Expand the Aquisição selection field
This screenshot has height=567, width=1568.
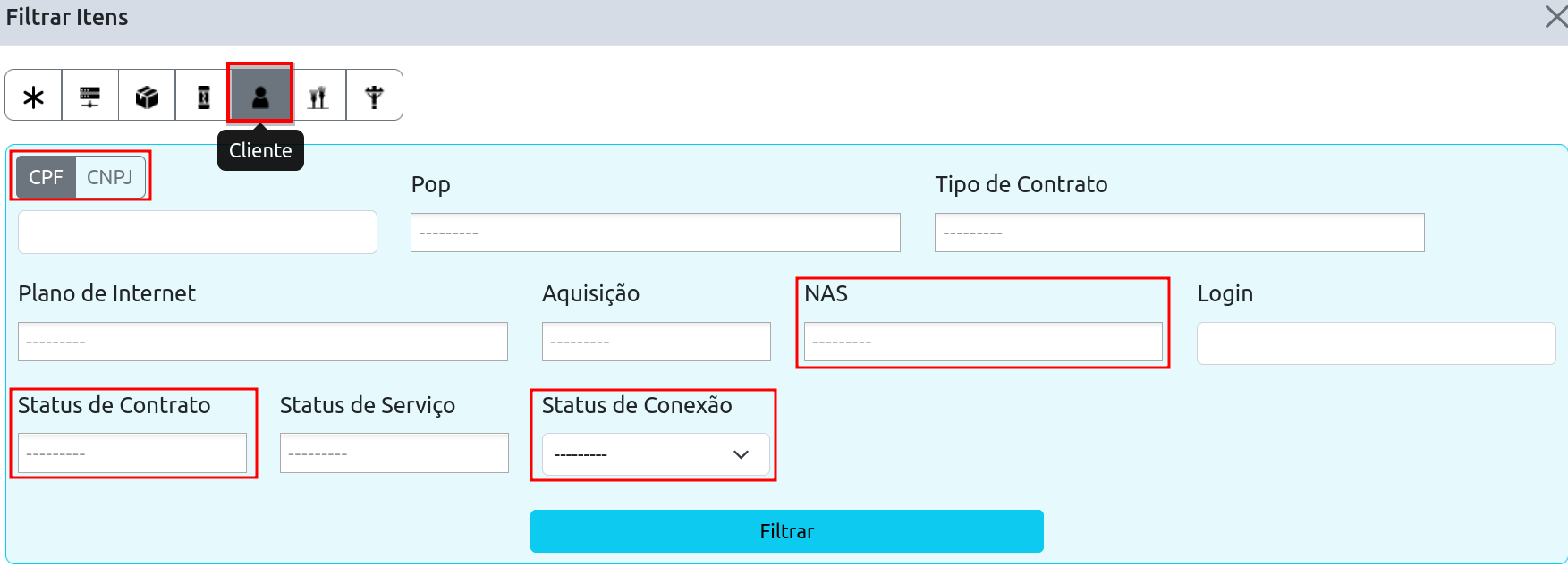tap(656, 342)
